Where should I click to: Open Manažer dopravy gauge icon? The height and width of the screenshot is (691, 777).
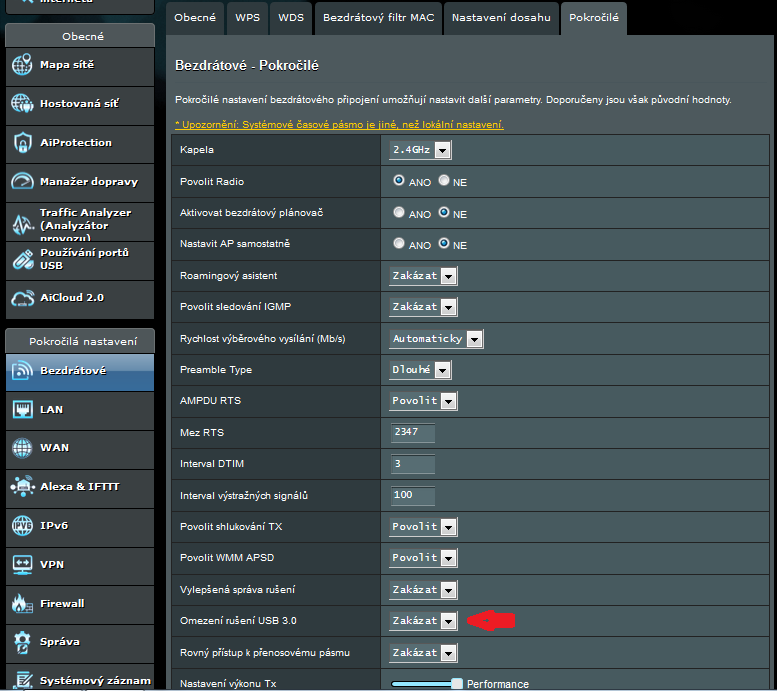point(22,181)
